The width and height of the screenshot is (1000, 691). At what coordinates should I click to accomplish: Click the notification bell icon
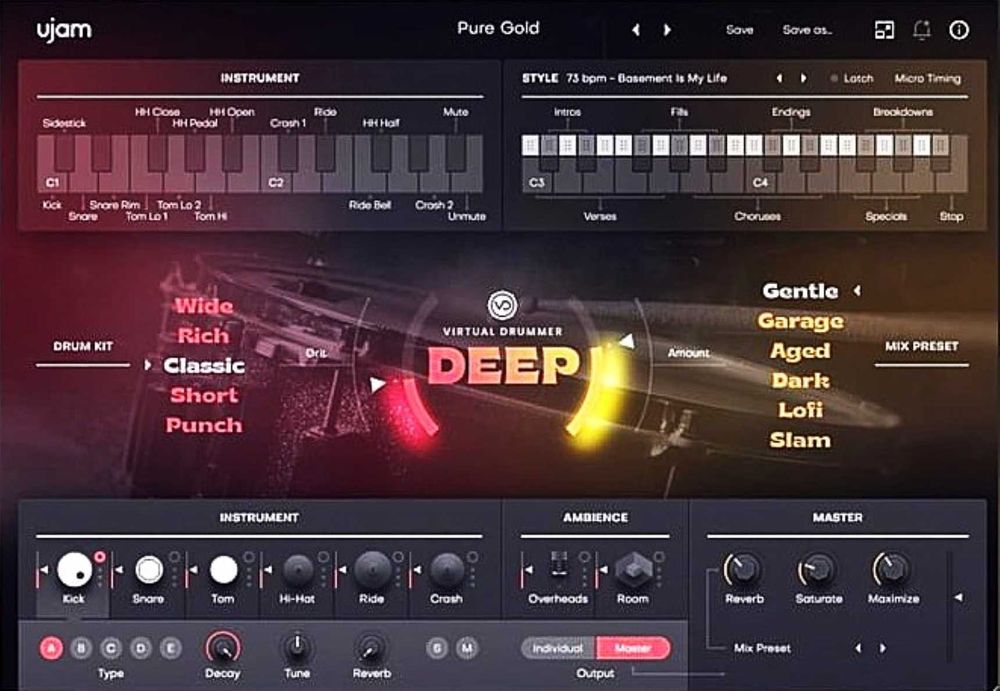[x=922, y=30]
